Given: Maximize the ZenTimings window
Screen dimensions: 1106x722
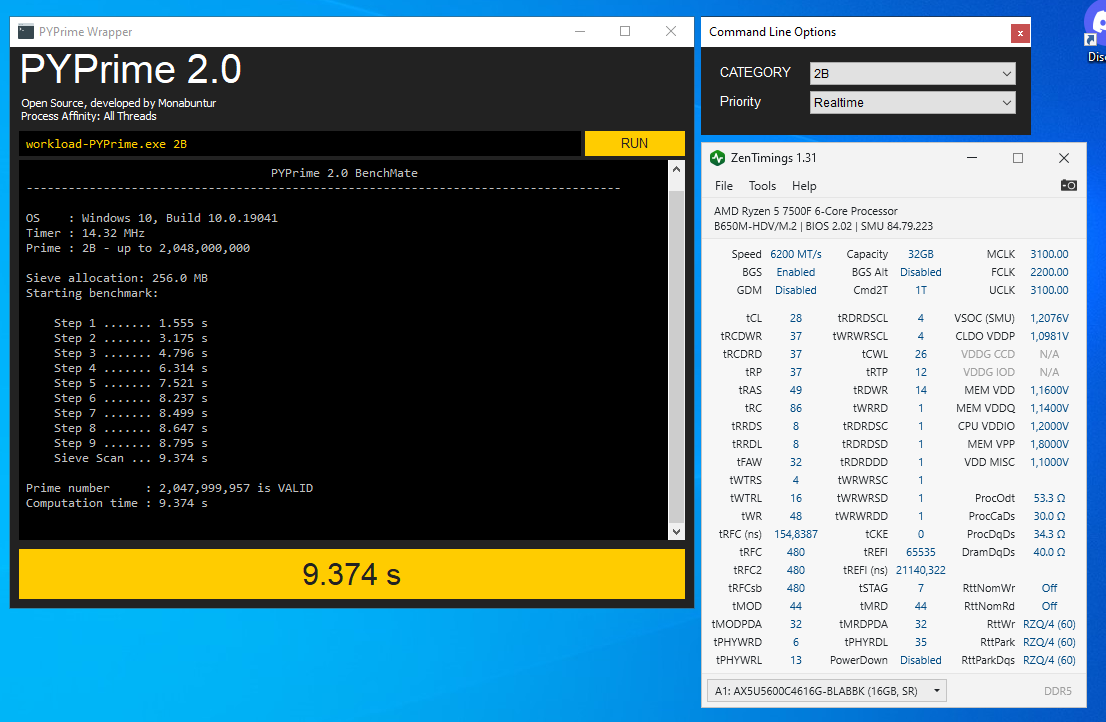Looking at the screenshot, I should coord(1018,158).
